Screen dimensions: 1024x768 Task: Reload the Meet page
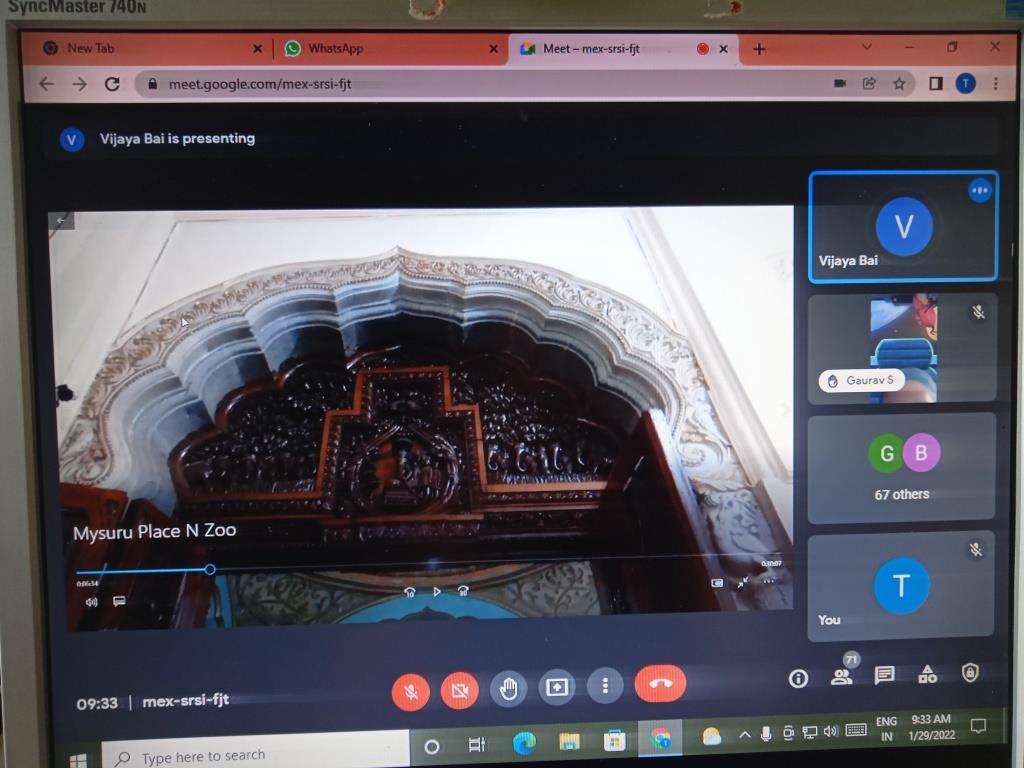pos(112,84)
